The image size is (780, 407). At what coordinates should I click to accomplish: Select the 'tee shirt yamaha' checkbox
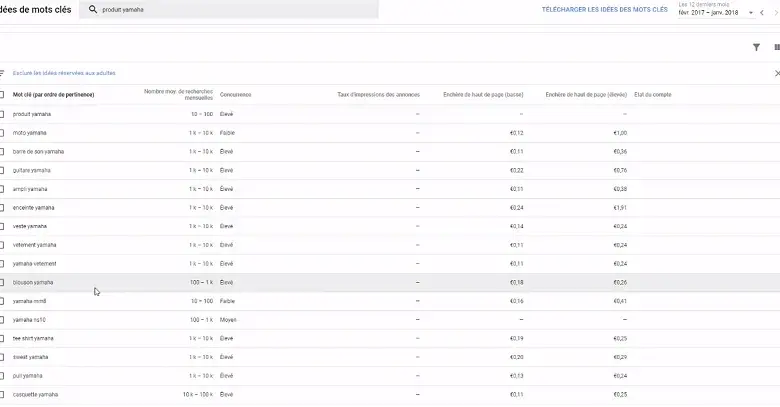(1, 338)
